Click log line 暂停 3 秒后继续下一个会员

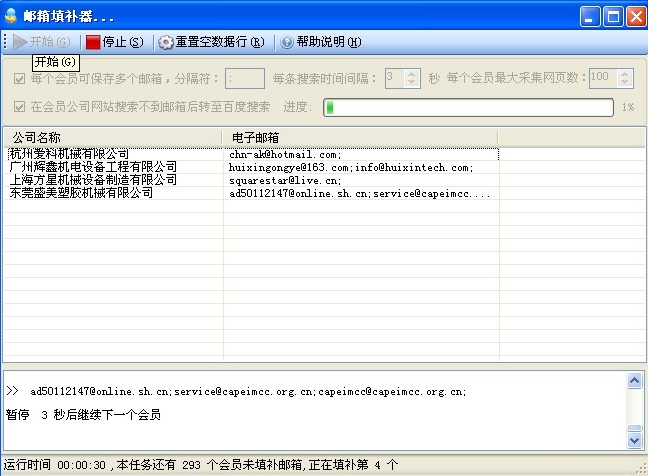click(83, 414)
